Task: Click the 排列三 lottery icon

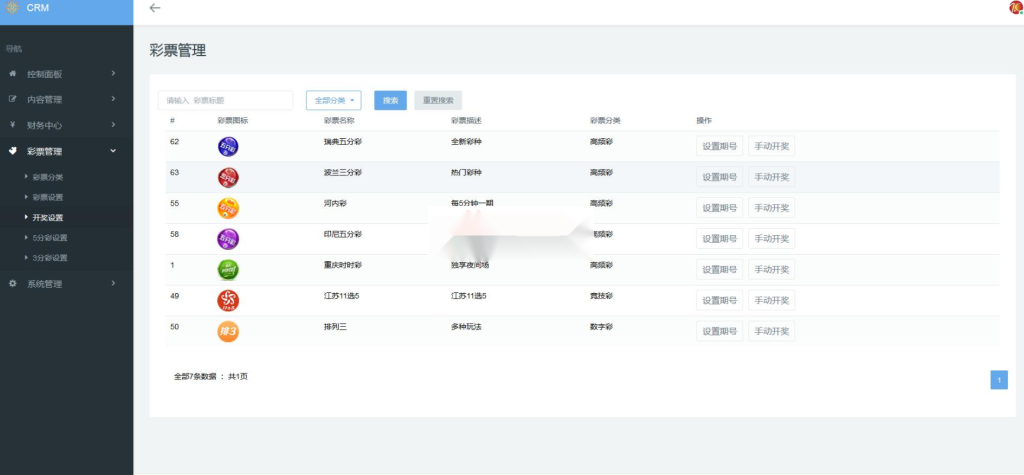Action: [x=228, y=331]
